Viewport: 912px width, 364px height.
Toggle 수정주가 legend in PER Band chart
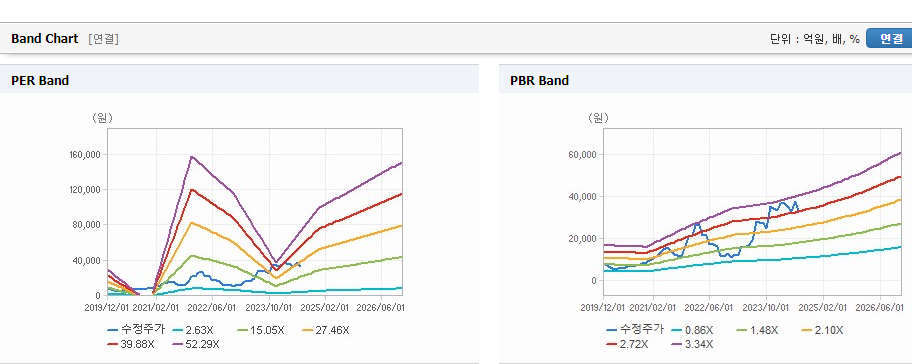136,330
